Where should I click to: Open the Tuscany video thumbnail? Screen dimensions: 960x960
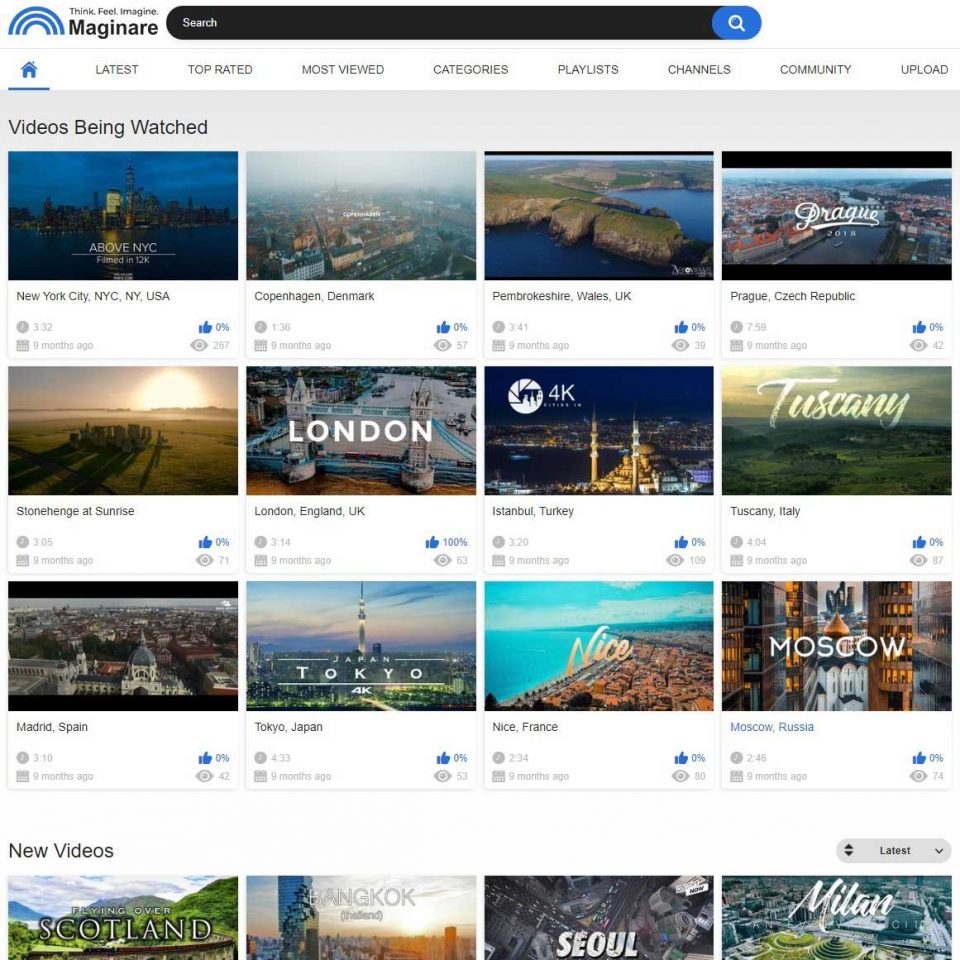(836, 430)
